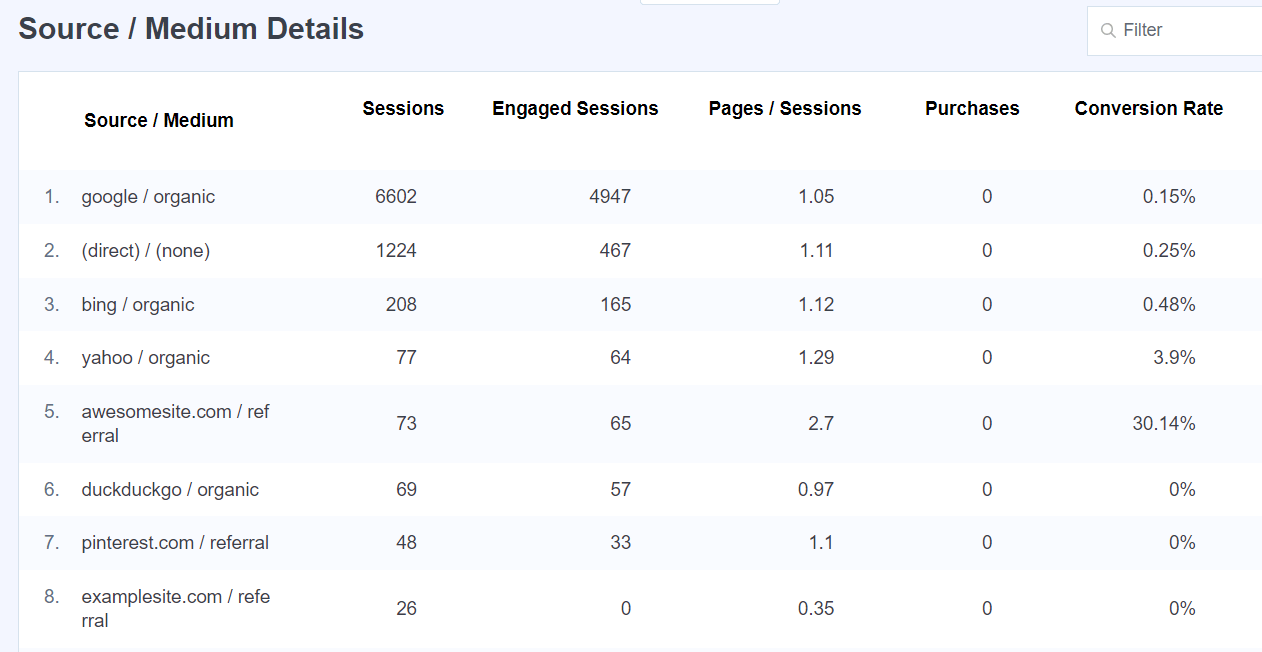Sort by the Purchases column header
Screen dimensions: 1262x652
point(972,108)
